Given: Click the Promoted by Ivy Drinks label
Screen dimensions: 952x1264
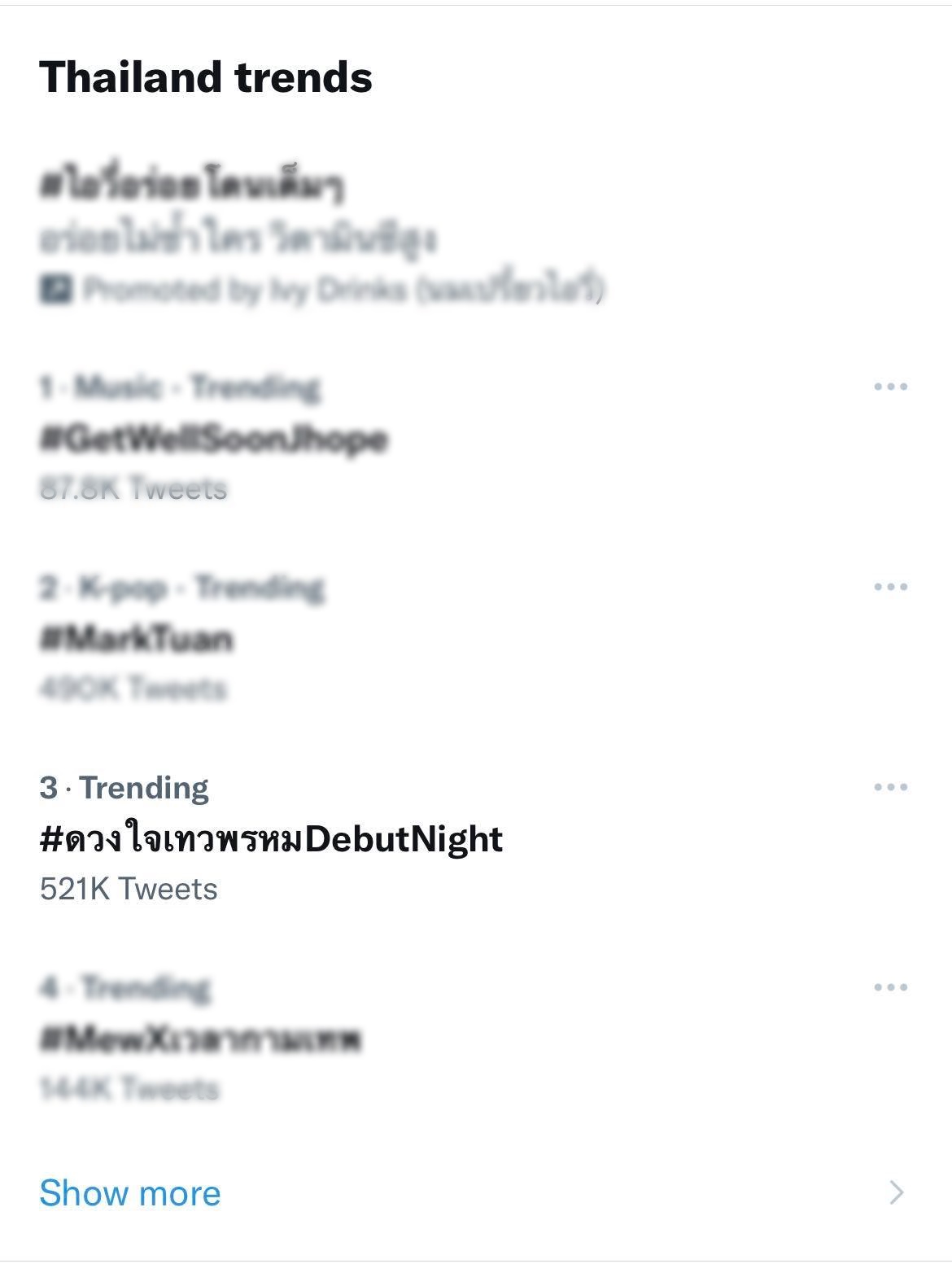Looking at the screenshot, I should 343,290.
